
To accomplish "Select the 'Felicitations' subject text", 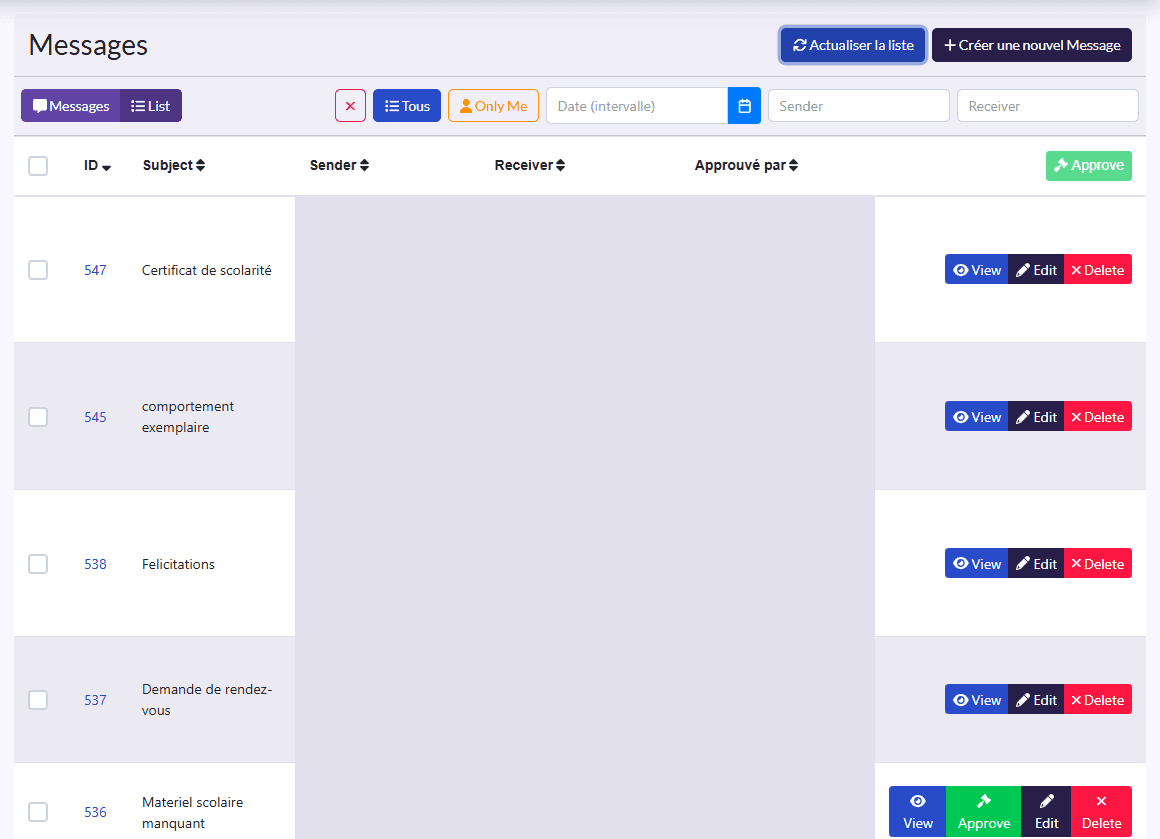I will click(178, 564).
